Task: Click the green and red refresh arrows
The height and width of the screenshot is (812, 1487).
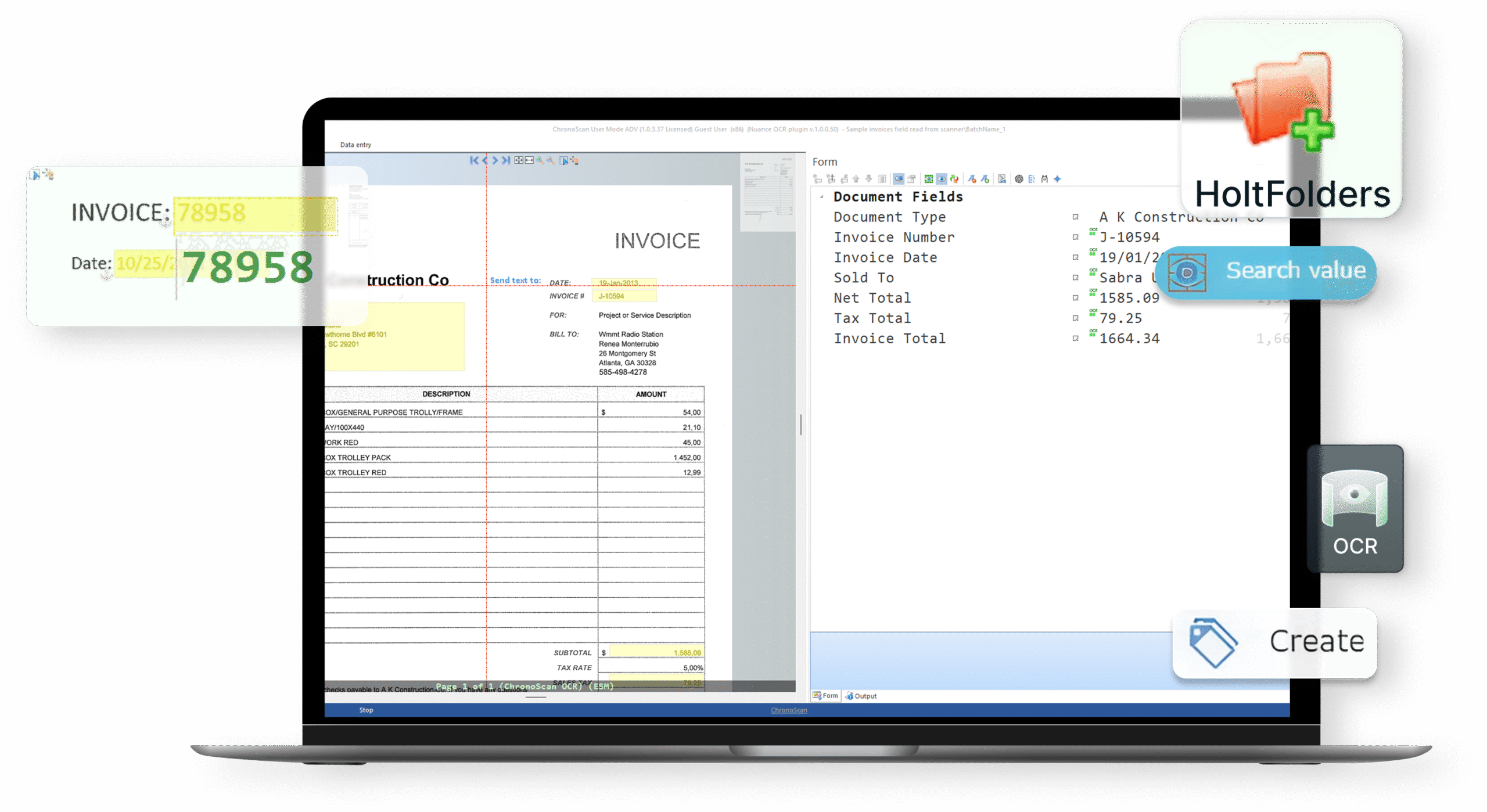Action: point(954,179)
